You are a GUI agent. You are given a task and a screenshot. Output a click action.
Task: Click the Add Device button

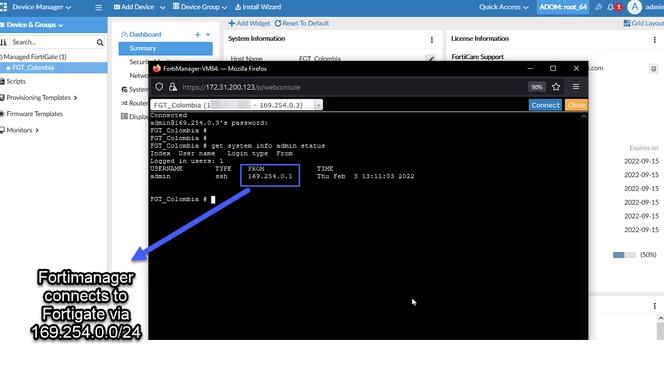click(x=134, y=7)
